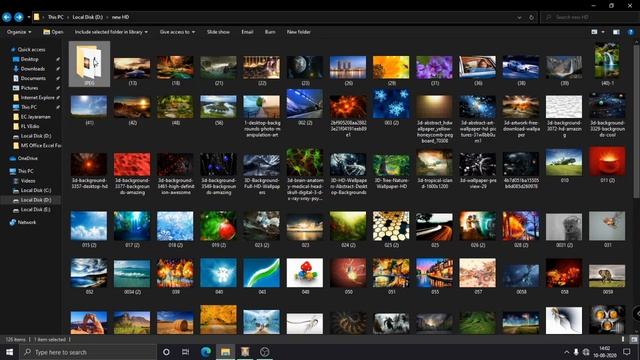Change the view layout icon
This screenshot has height=360, width=640.
point(594,32)
